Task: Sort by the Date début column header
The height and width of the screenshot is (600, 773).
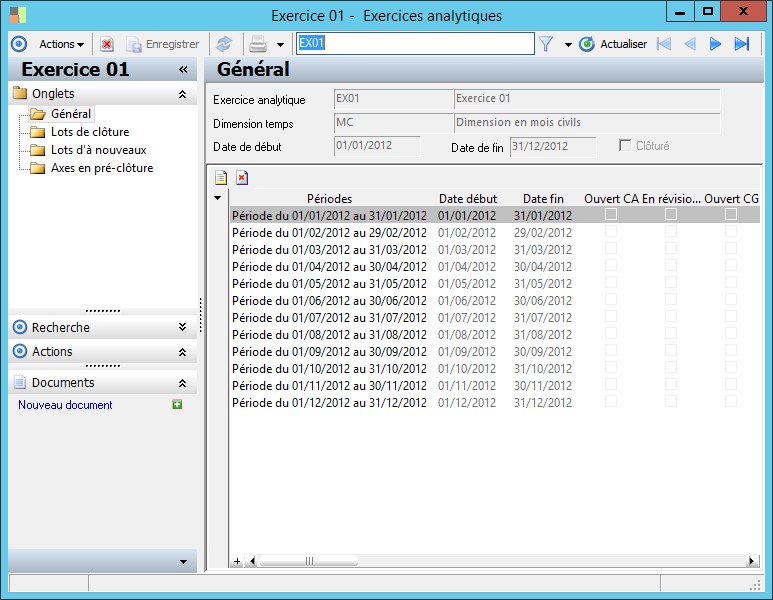Action: pyautogui.click(x=468, y=199)
